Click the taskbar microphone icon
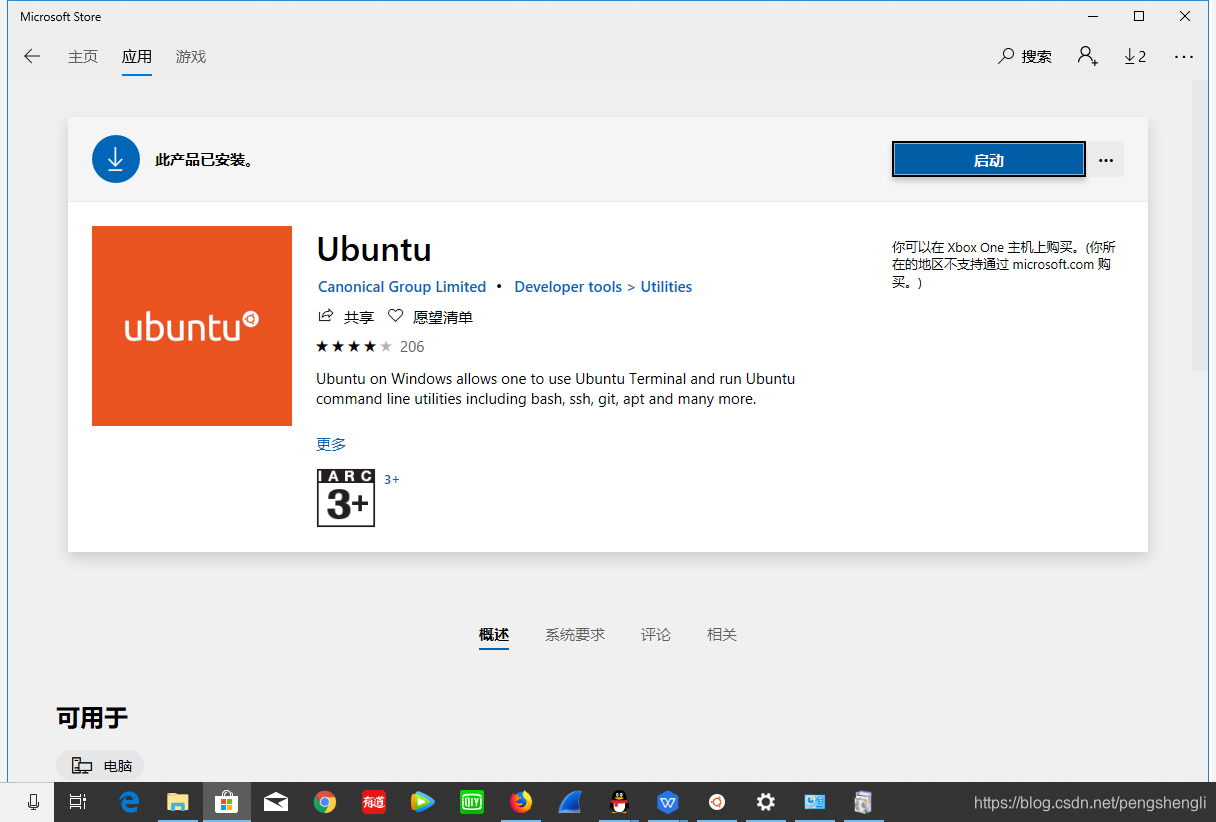This screenshot has width=1216, height=822. tap(33, 802)
